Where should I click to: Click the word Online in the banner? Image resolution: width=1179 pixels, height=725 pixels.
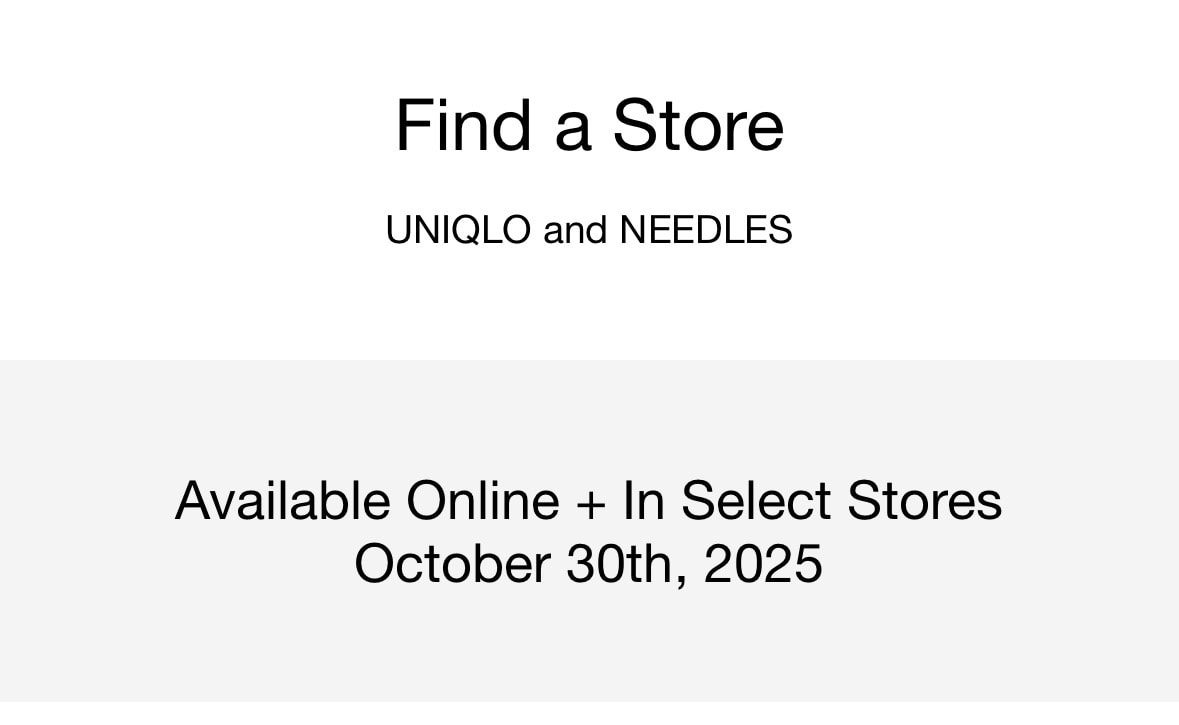click(482, 500)
